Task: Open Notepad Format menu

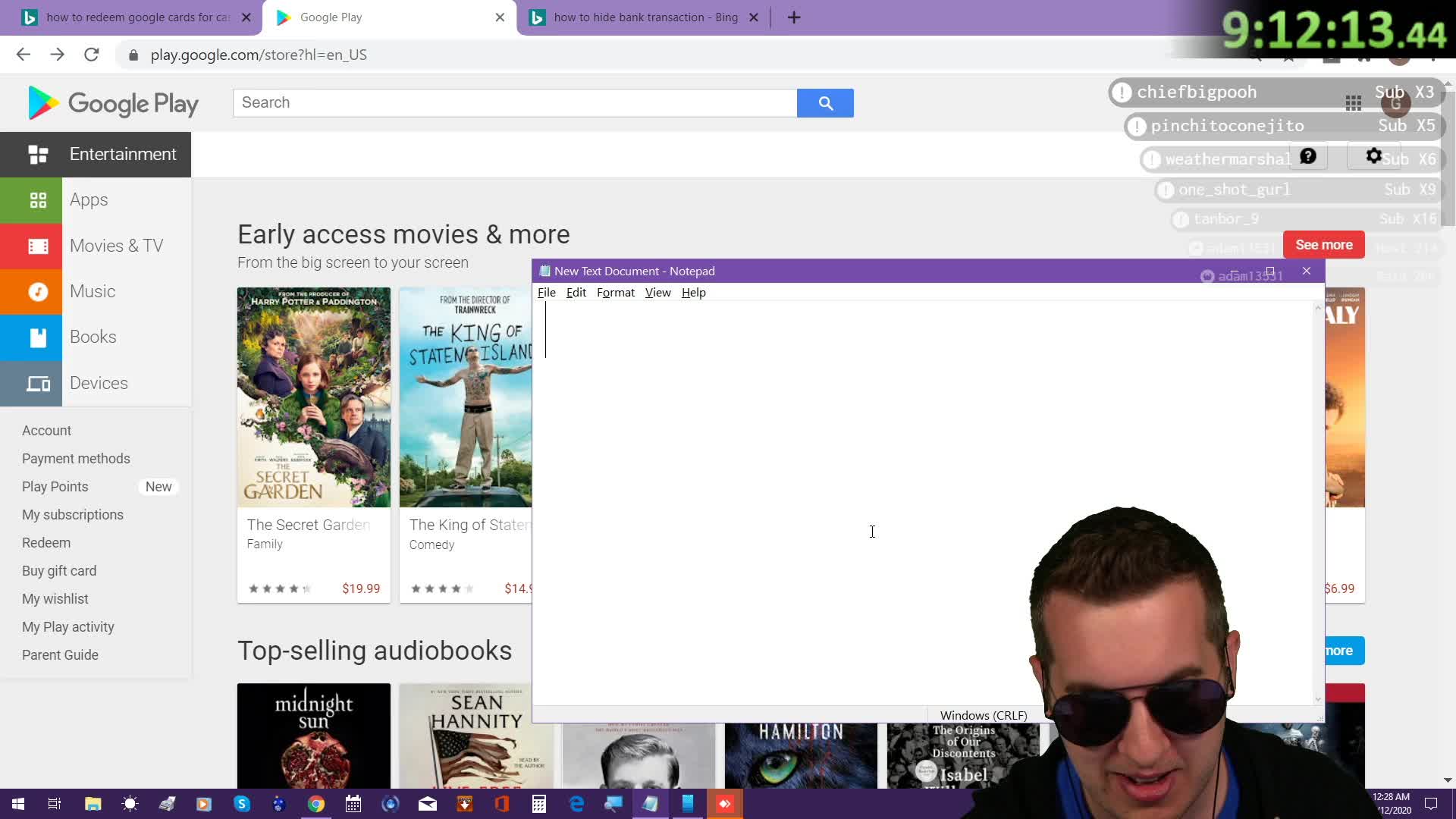Action: point(616,293)
